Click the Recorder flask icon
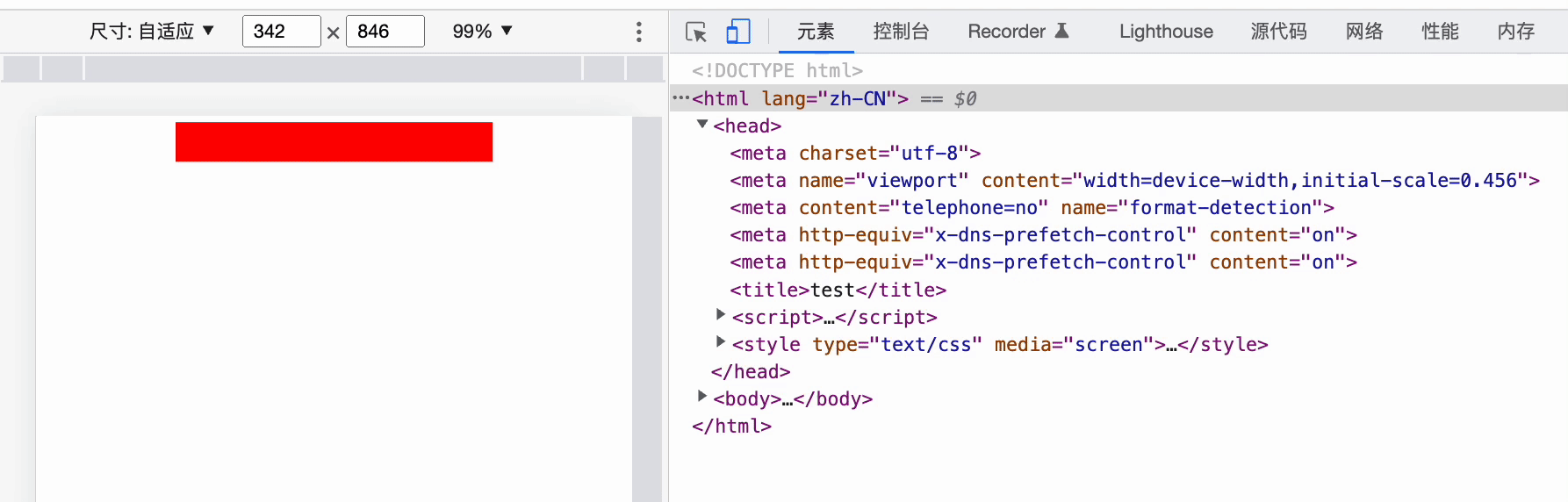 coord(1061,31)
